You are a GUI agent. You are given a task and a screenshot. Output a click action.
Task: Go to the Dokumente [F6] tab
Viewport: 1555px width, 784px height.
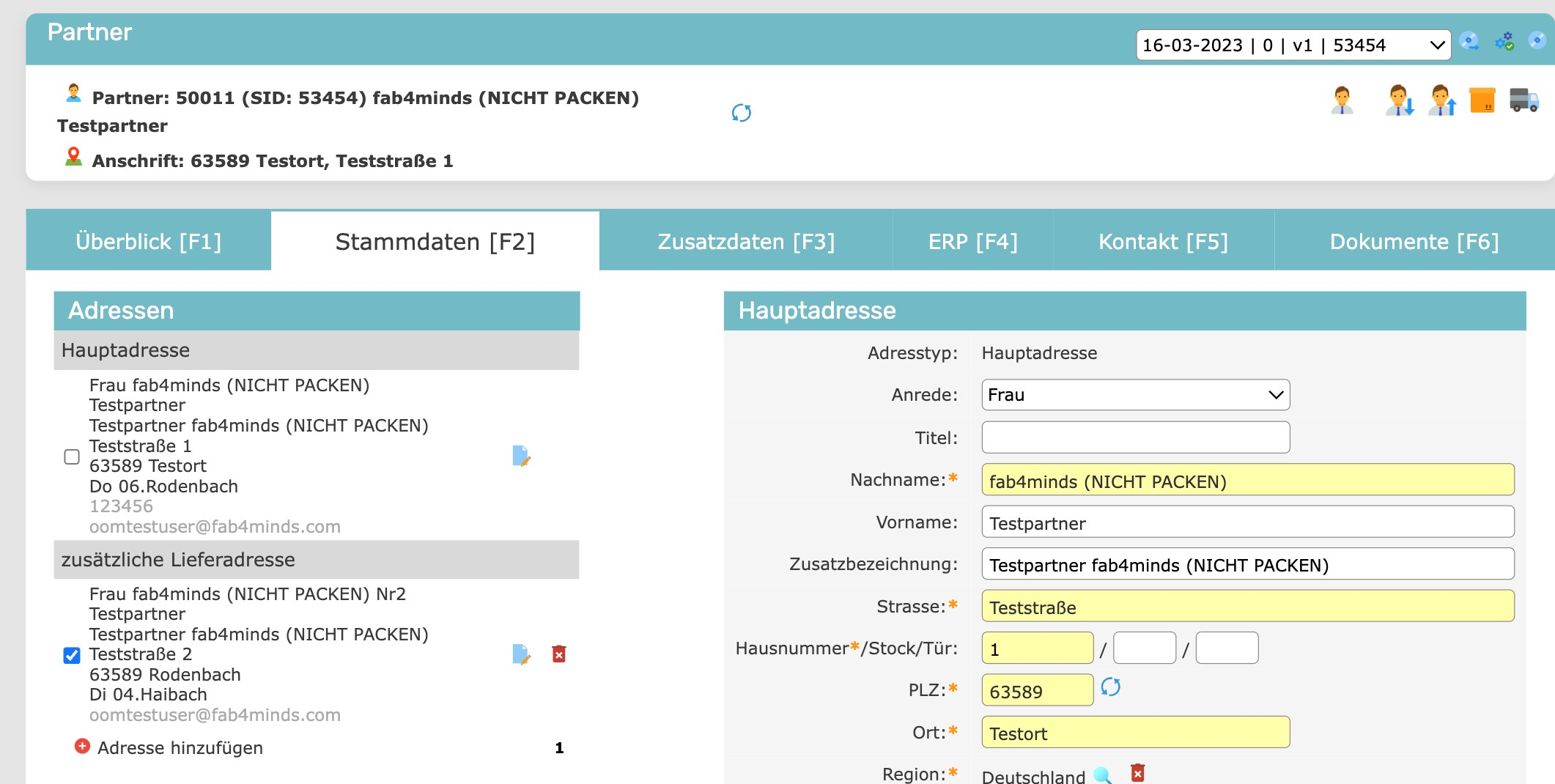pyautogui.click(x=1414, y=242)
